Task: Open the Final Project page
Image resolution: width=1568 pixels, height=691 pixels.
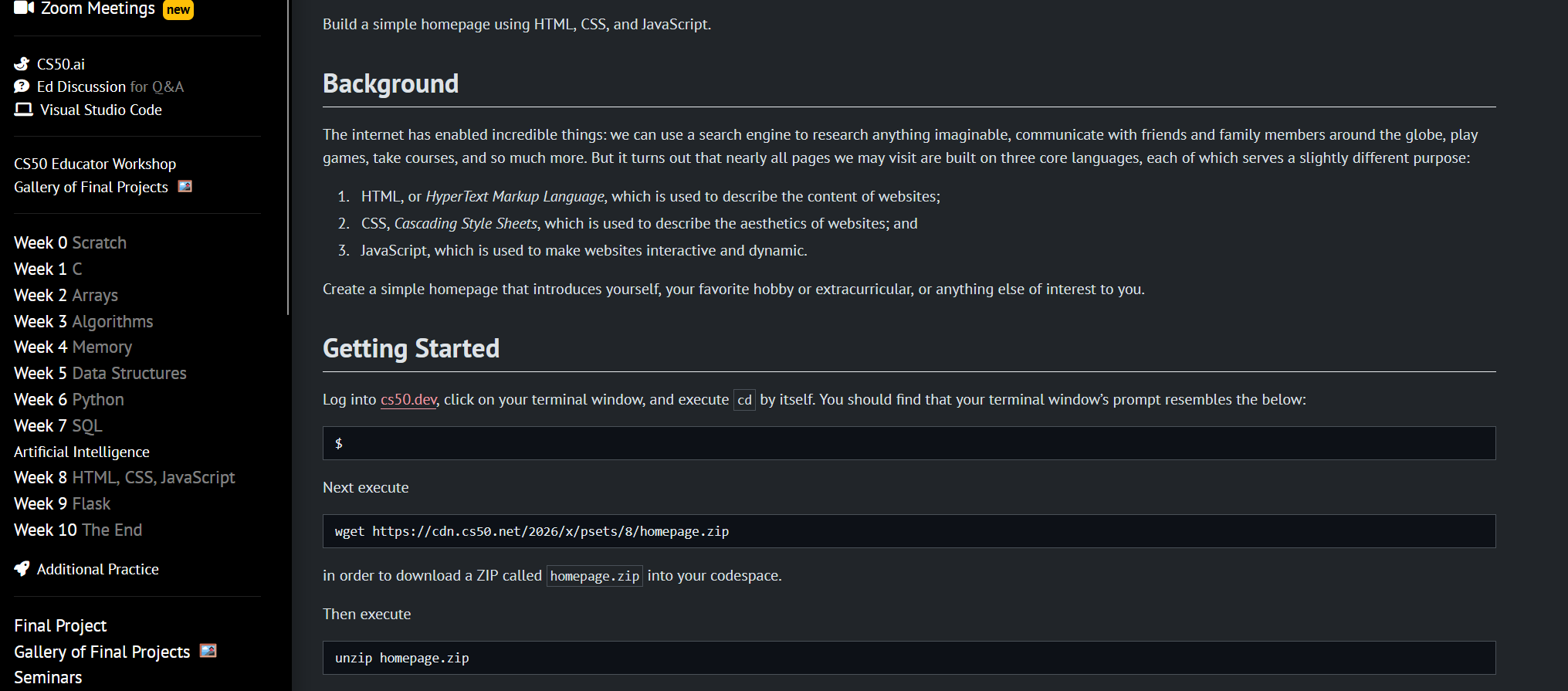Action: (x=60, y=625)
